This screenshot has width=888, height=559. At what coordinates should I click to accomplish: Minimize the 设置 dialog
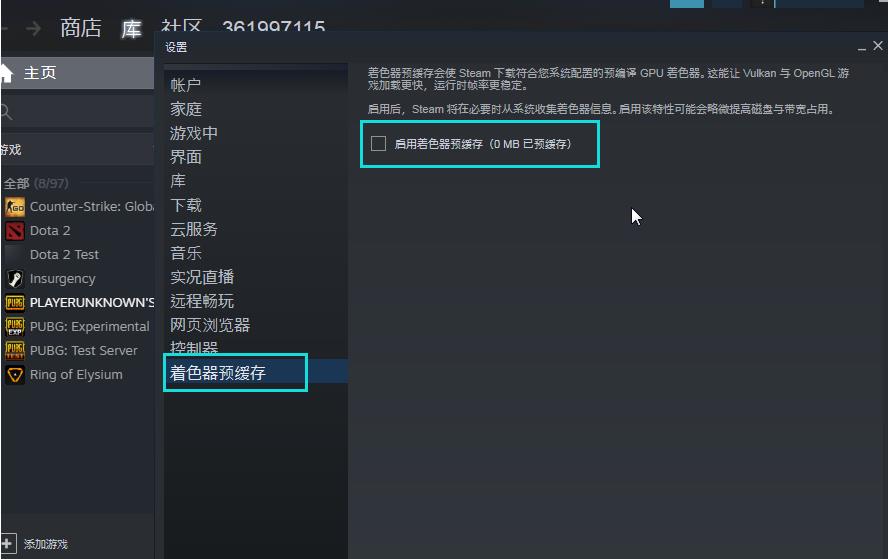point(861,48)
